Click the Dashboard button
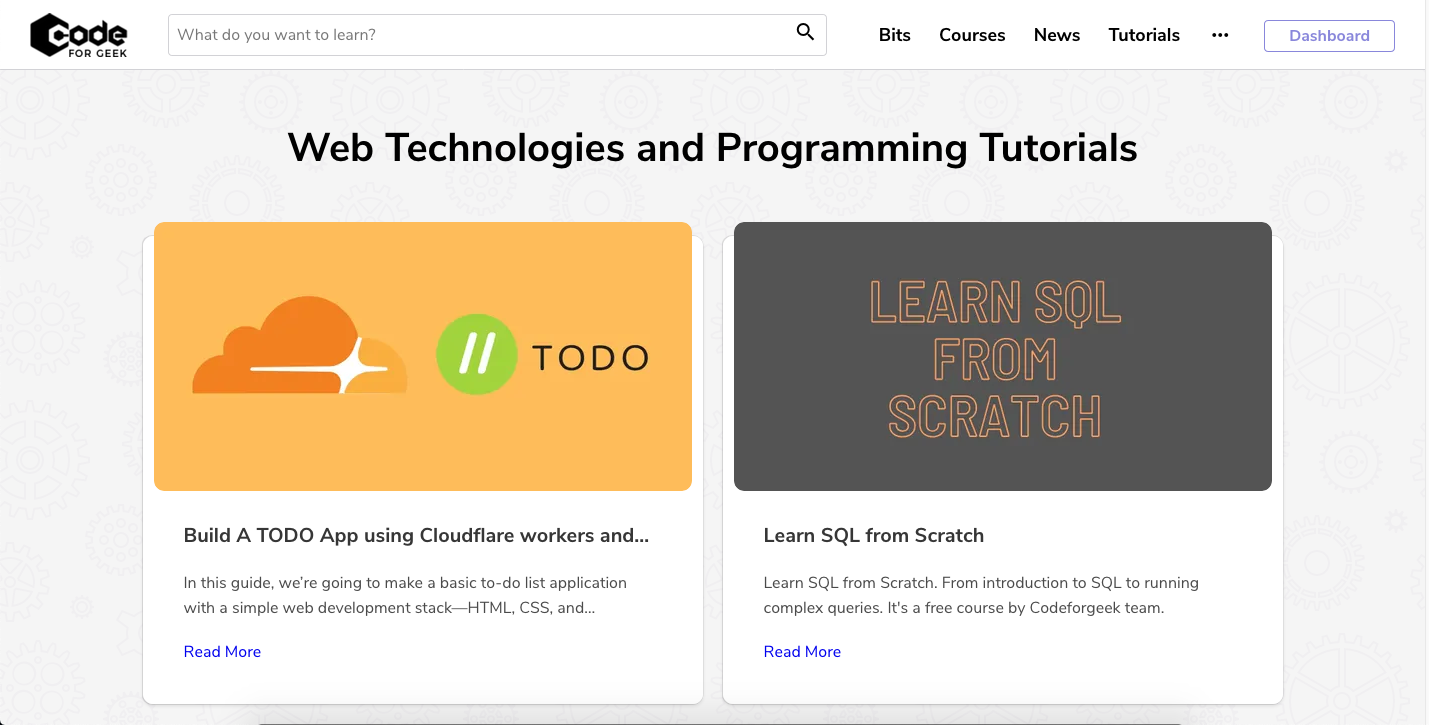Image resolution: width=1429 pixels, height=725 pixels. click(x=1329, y=36)
